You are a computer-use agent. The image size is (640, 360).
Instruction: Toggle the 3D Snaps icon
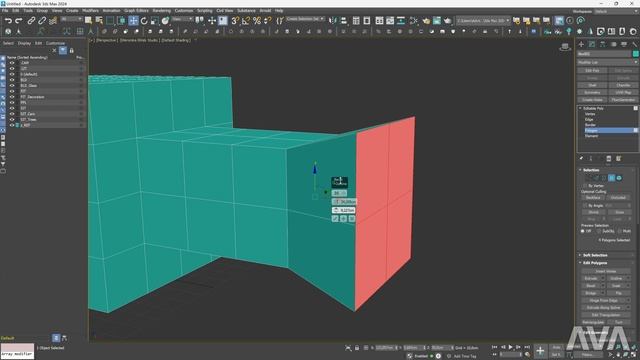click(235, 20)
